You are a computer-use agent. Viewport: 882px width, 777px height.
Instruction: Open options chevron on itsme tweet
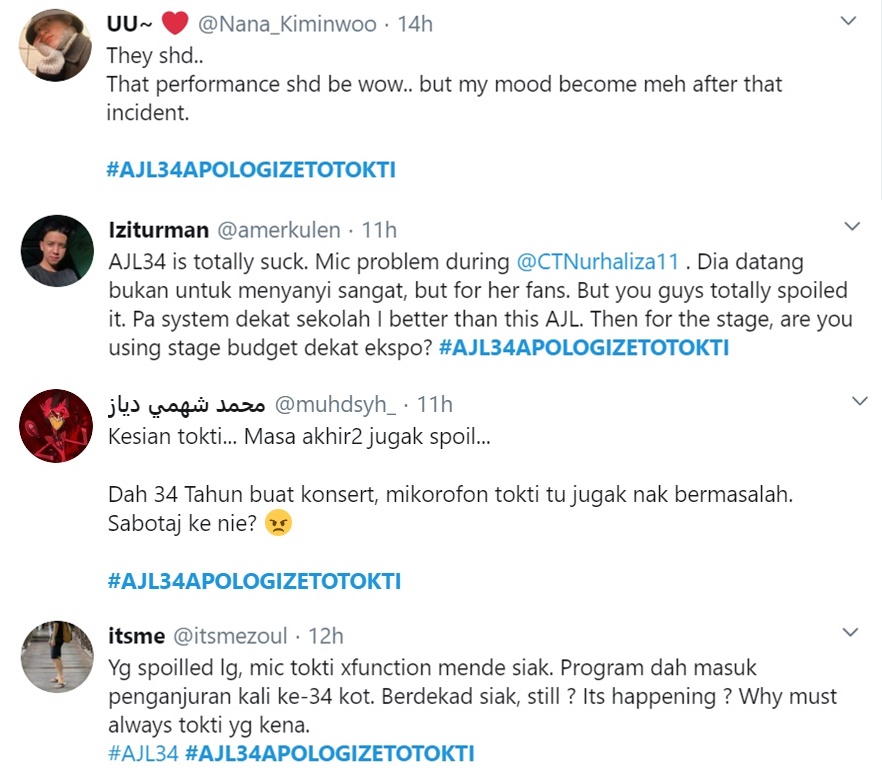850,632
